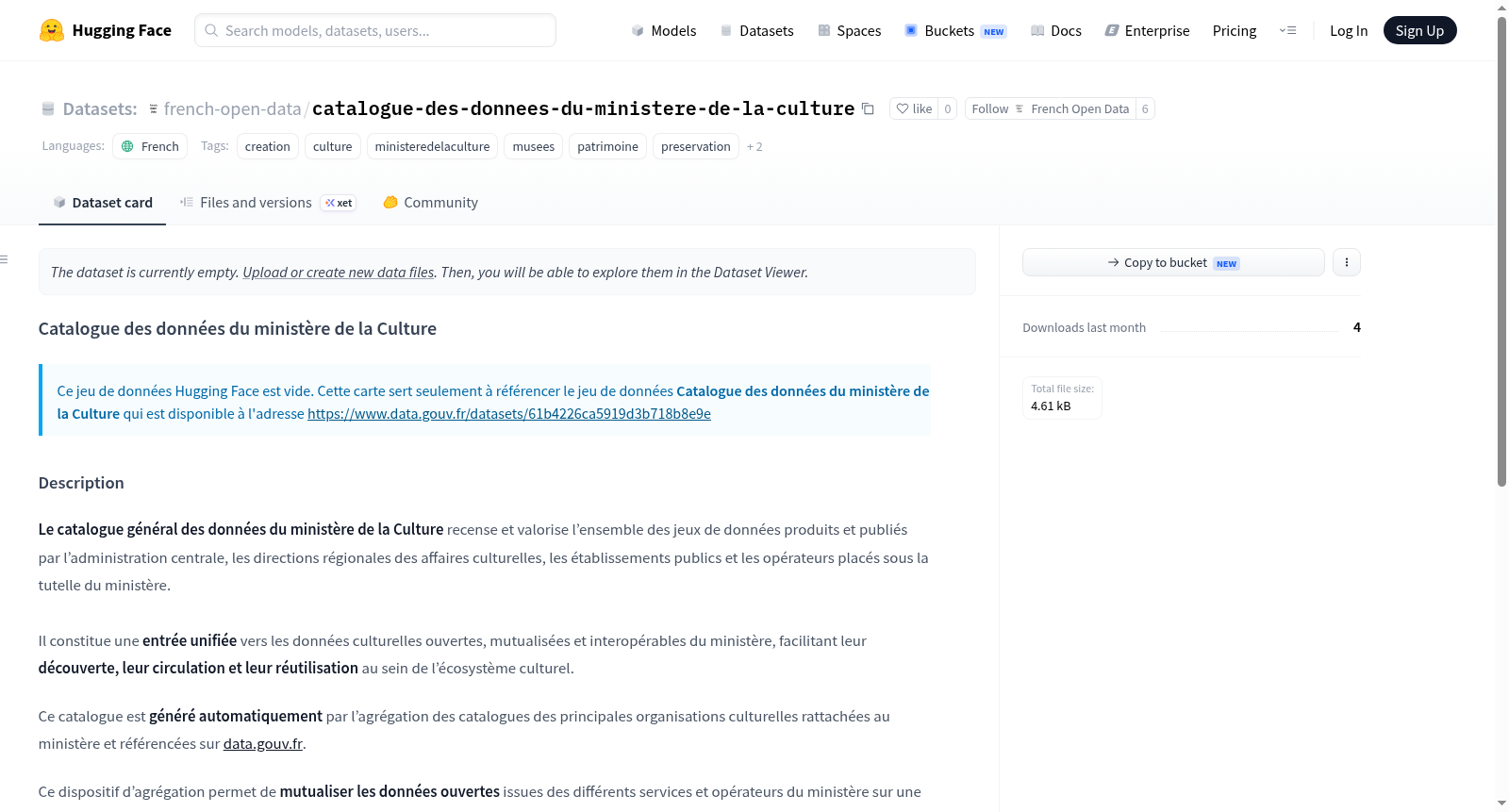Click the Enterprise icon in navbar
The image size is (1509, 812).
pos(1112,30)
